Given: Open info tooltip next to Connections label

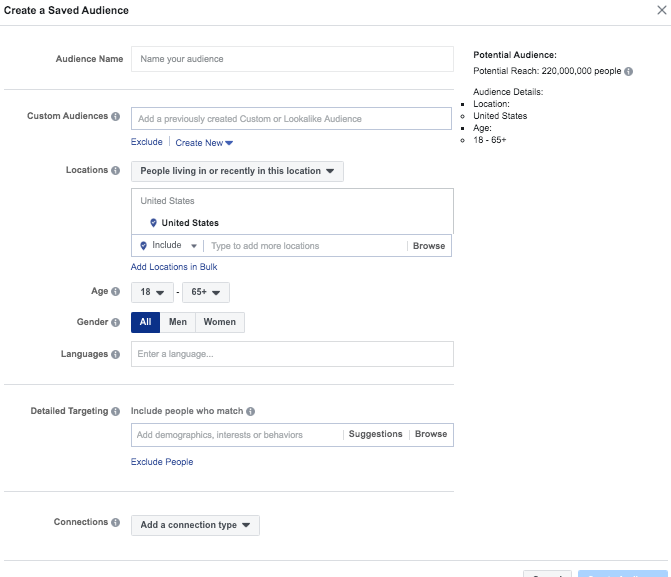Looking at the screenshot, I should point(116,522).
